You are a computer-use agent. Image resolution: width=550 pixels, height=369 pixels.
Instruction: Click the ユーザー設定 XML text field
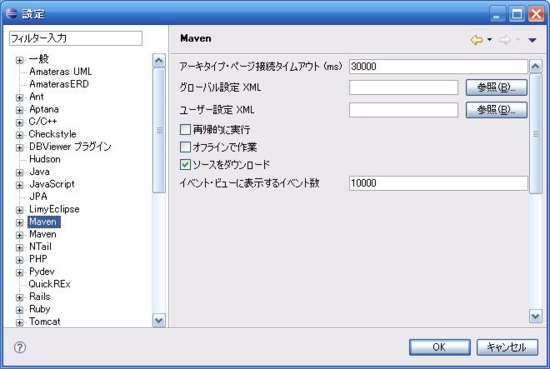[403, 110]
